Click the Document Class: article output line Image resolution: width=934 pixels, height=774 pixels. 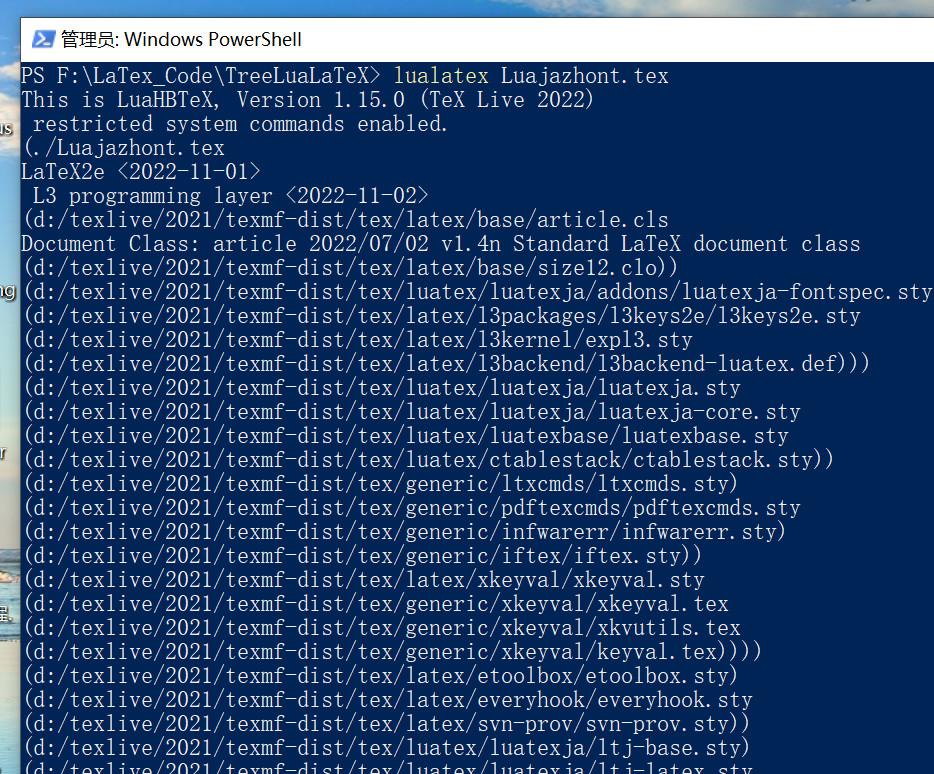click(440, 244)
